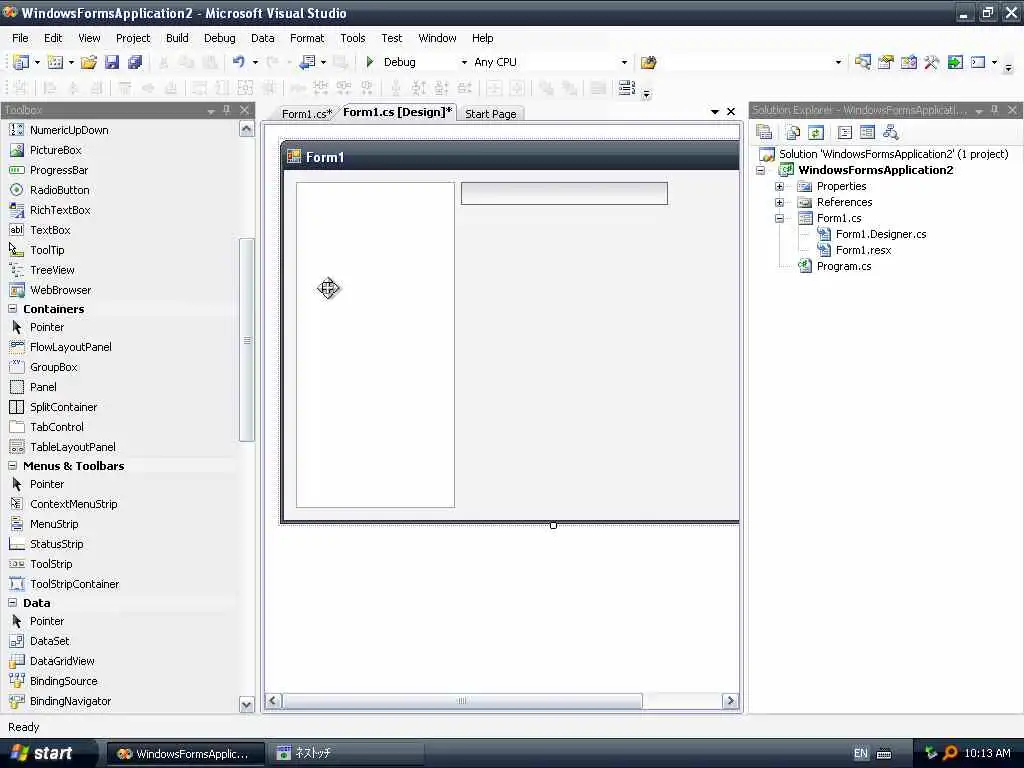Image resolution: width=1024 pixels, height=768 pixels.
Task: Pick FlowLayoutPanel container
Action: 71,347
